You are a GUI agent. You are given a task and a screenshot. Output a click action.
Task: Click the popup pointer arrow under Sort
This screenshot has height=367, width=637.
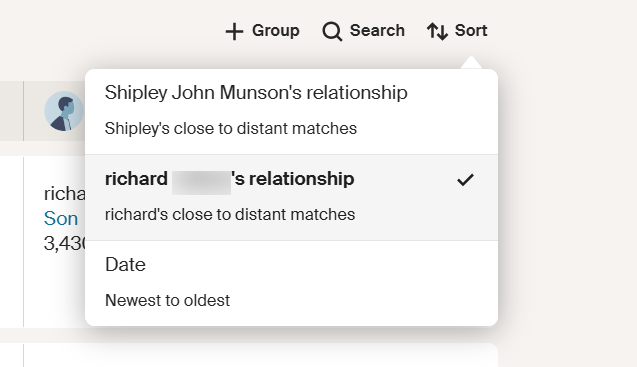[x=471, y=63]
